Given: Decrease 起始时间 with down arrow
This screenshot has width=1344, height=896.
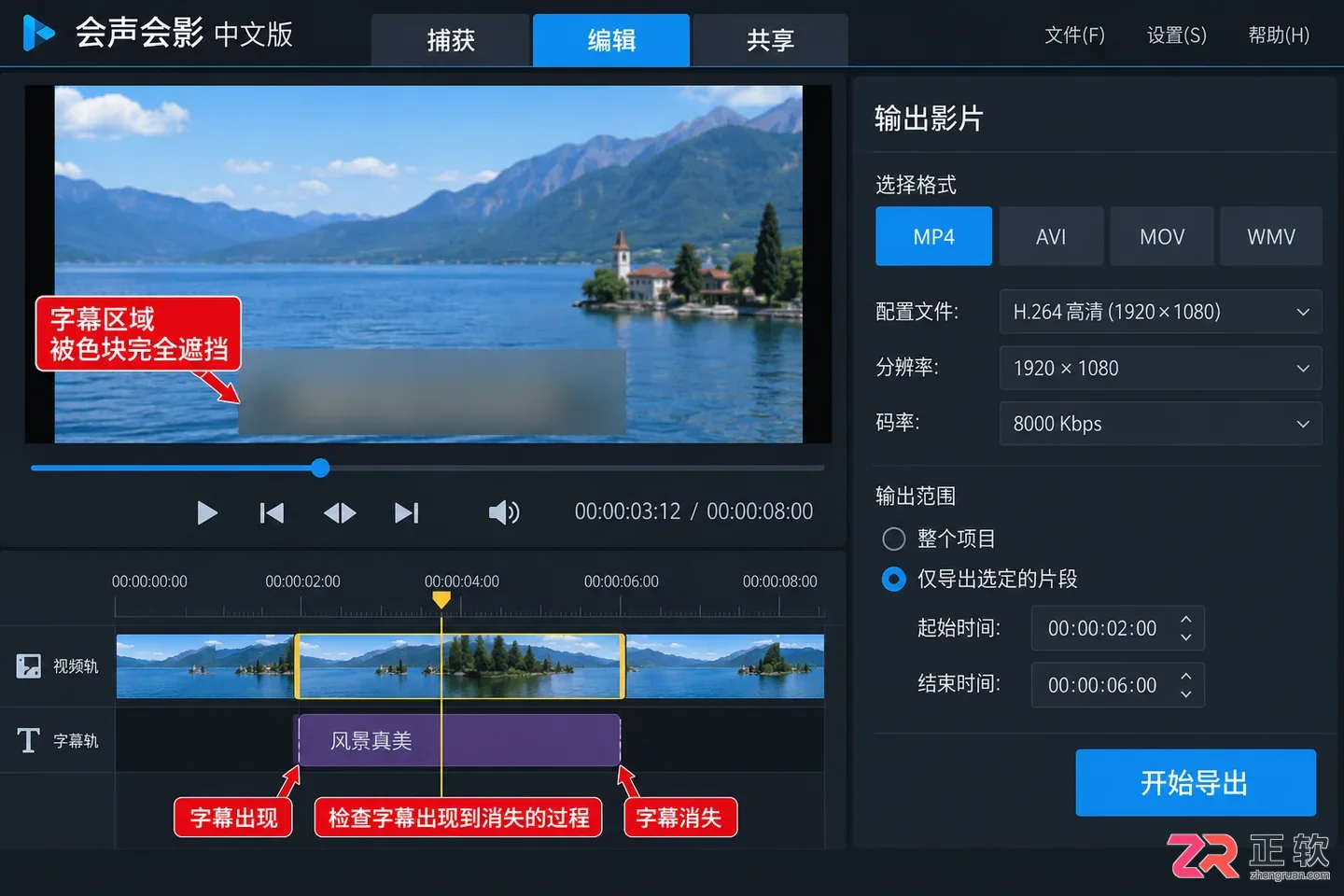Looking at the screenshot, I should (1186, 637).
